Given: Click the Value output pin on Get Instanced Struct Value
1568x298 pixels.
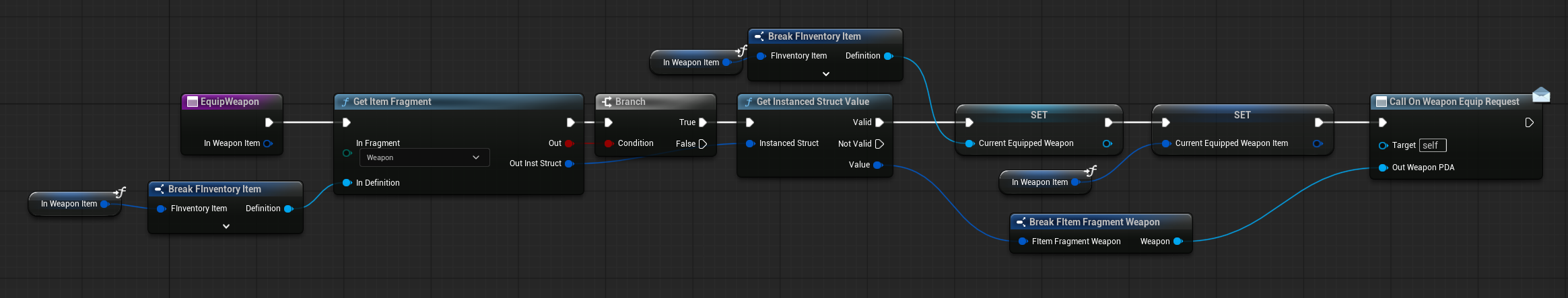Looking at the screenshot, I should [878, 165].
